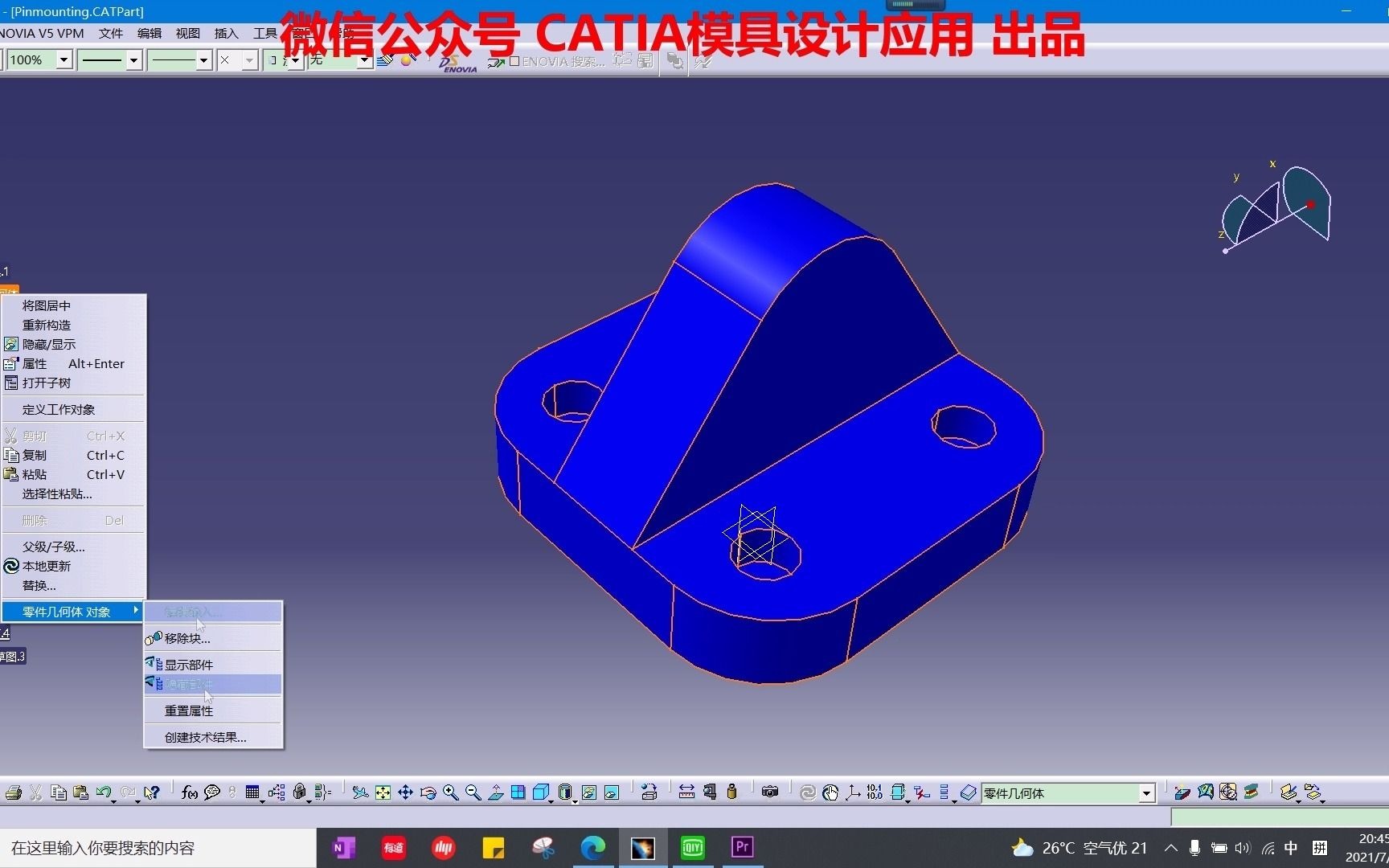Image resolution: width=1389 pixels, height=868 pixels.
Task: Open the line thickness dropdown
Action: (134, 60)
